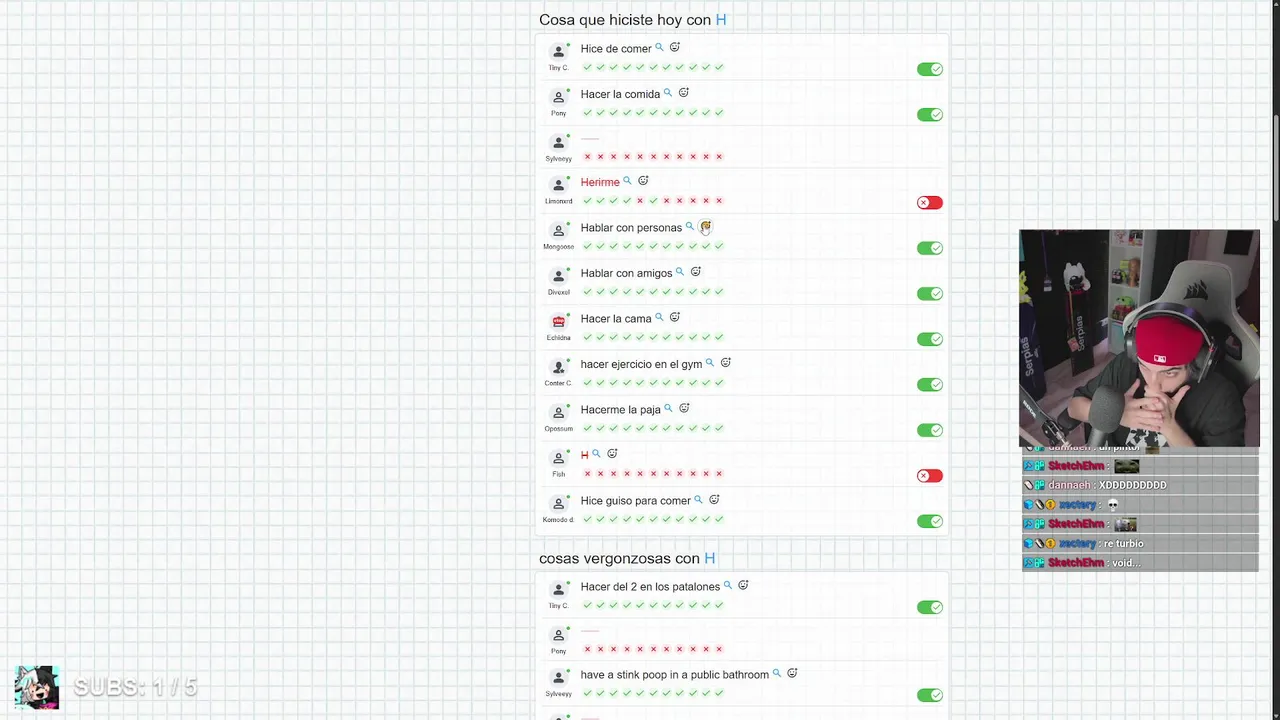Click the magnifier next to "Hacerme la paja"
1280x720 pixels.
pos(668,409)
